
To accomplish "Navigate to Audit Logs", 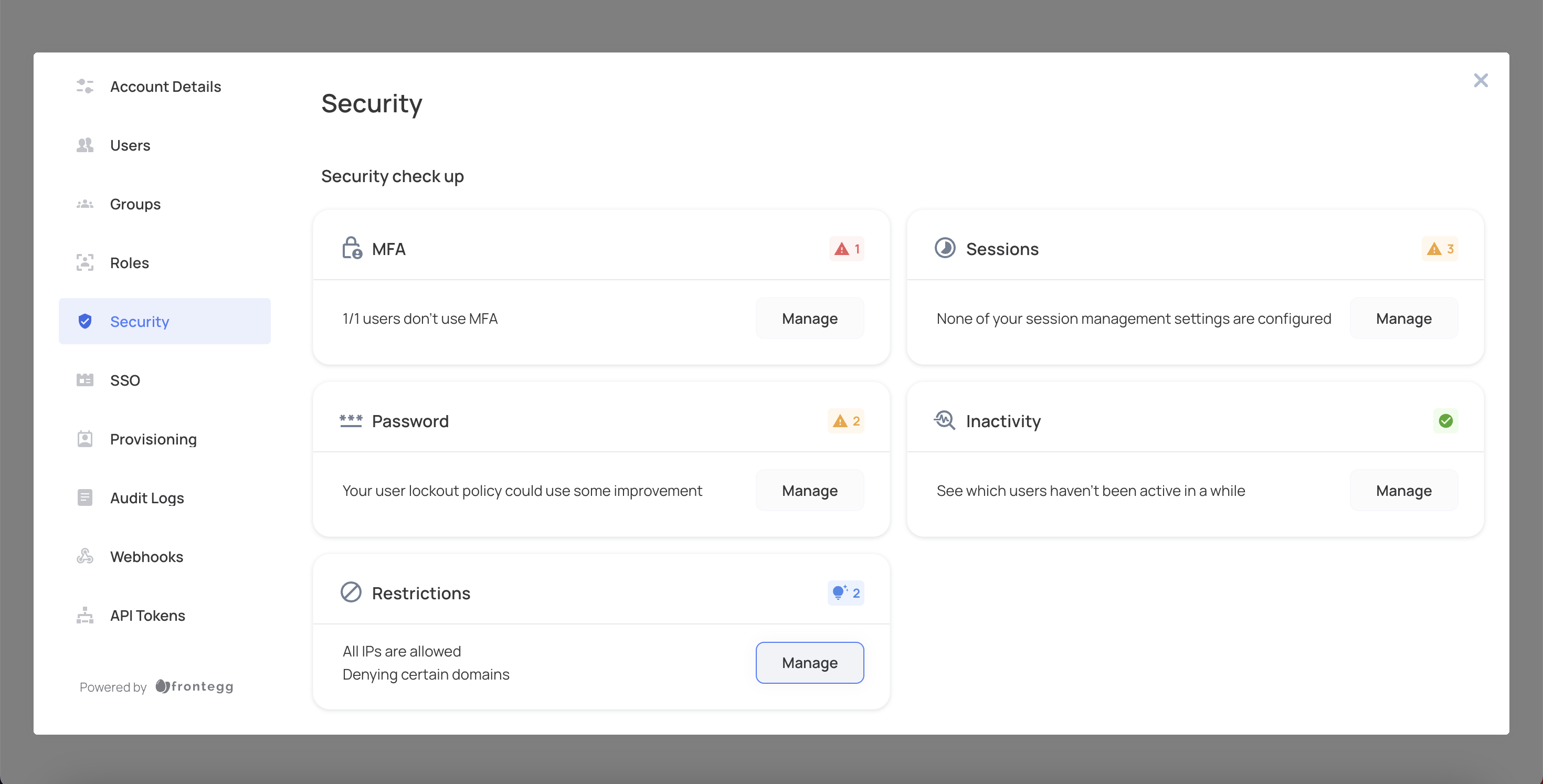I will tap(147, 497).
